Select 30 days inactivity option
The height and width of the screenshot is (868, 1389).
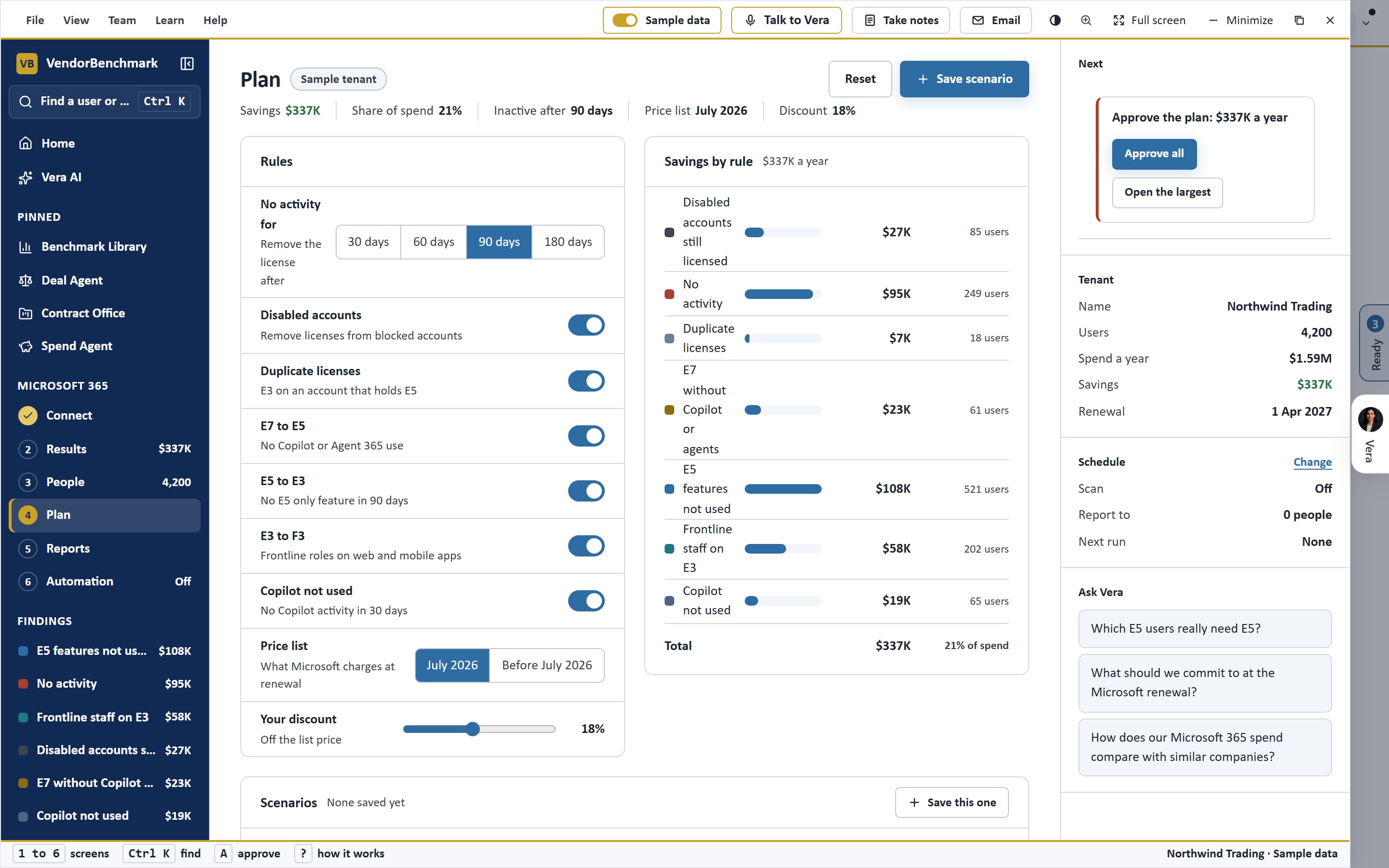[x=368, y=242]
